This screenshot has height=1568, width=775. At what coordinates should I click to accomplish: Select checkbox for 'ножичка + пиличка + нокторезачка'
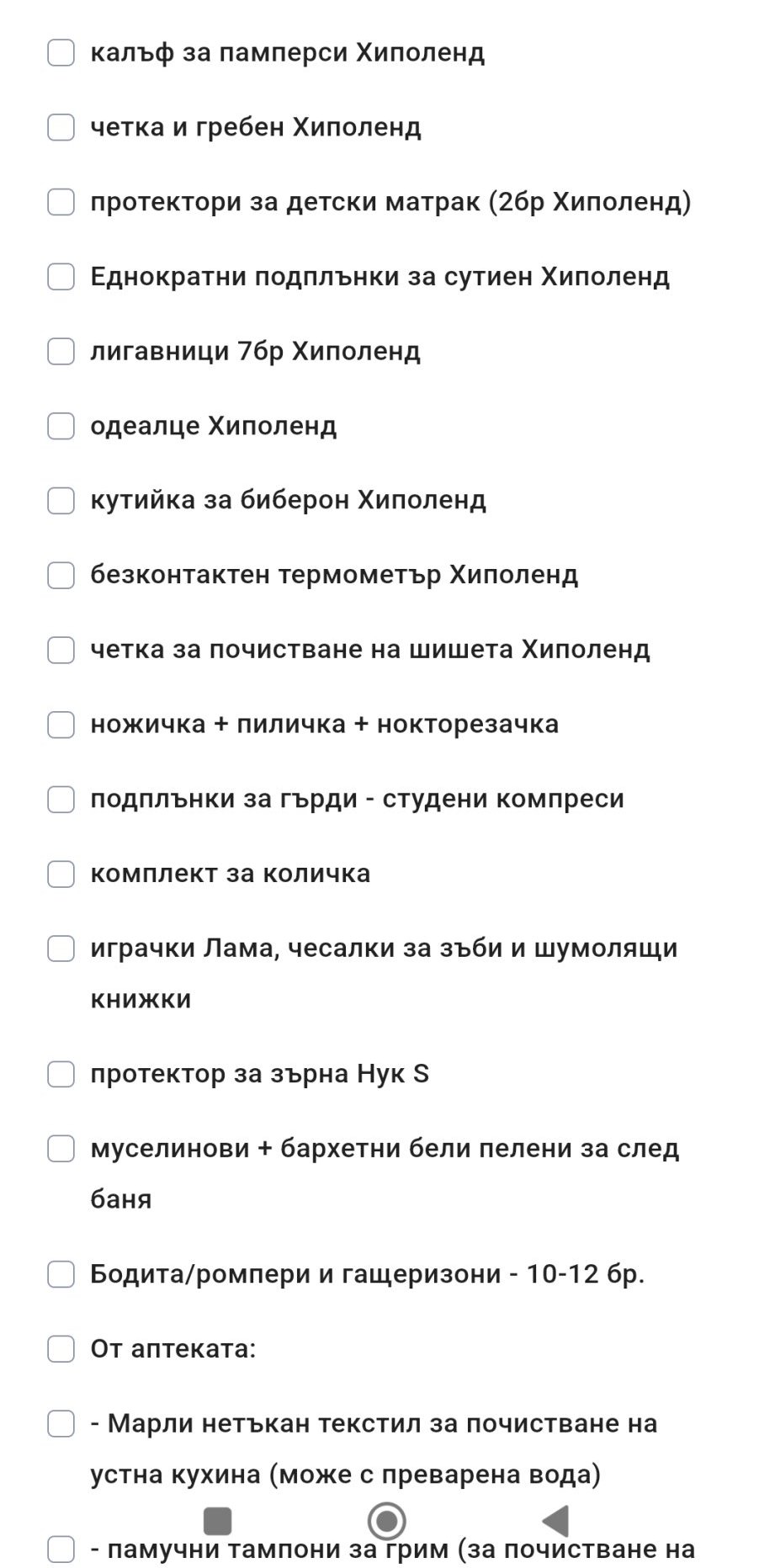[x=61, y=724]
